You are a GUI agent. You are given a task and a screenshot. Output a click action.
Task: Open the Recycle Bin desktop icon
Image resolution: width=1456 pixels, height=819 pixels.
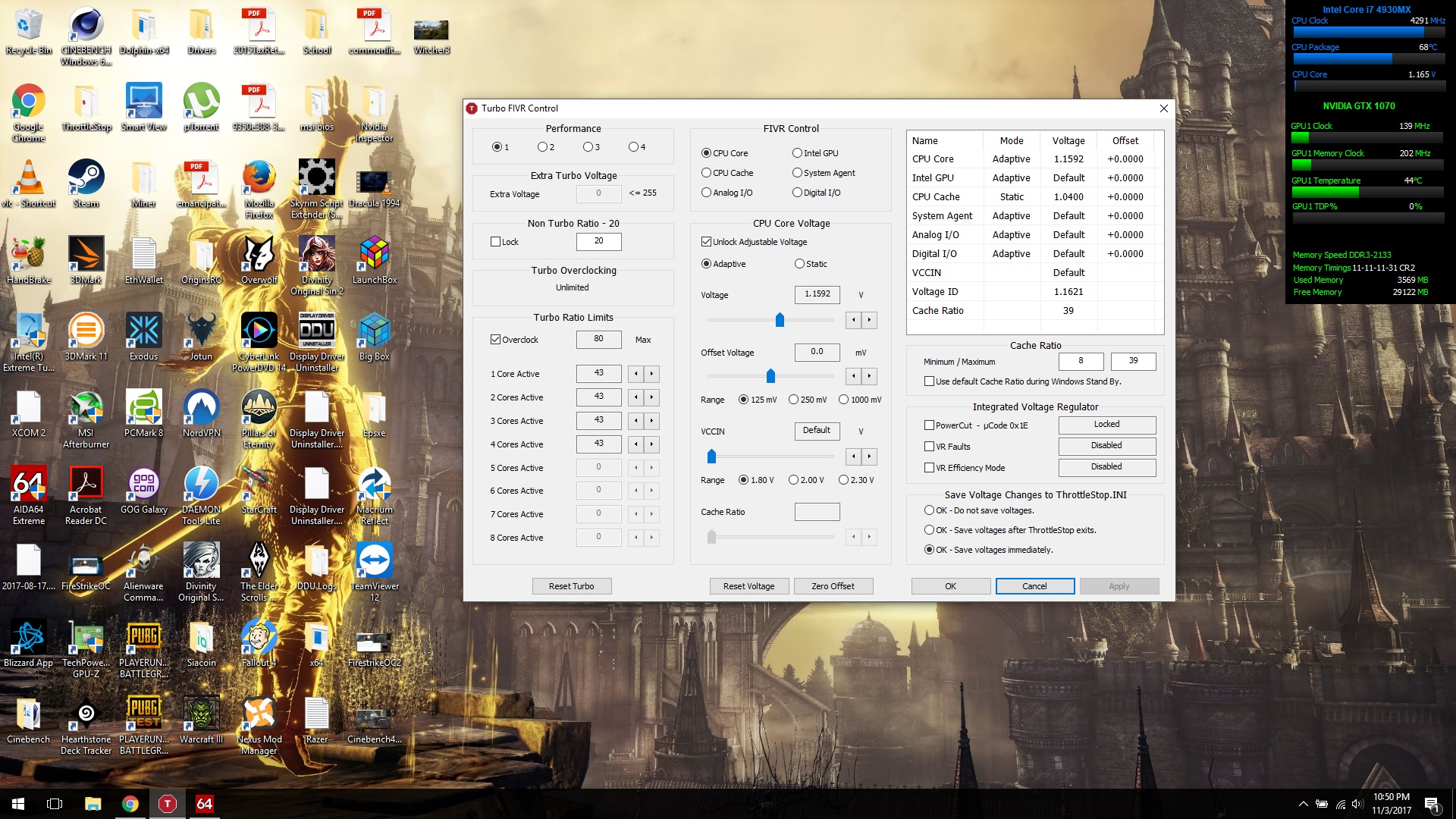[29, 32]
